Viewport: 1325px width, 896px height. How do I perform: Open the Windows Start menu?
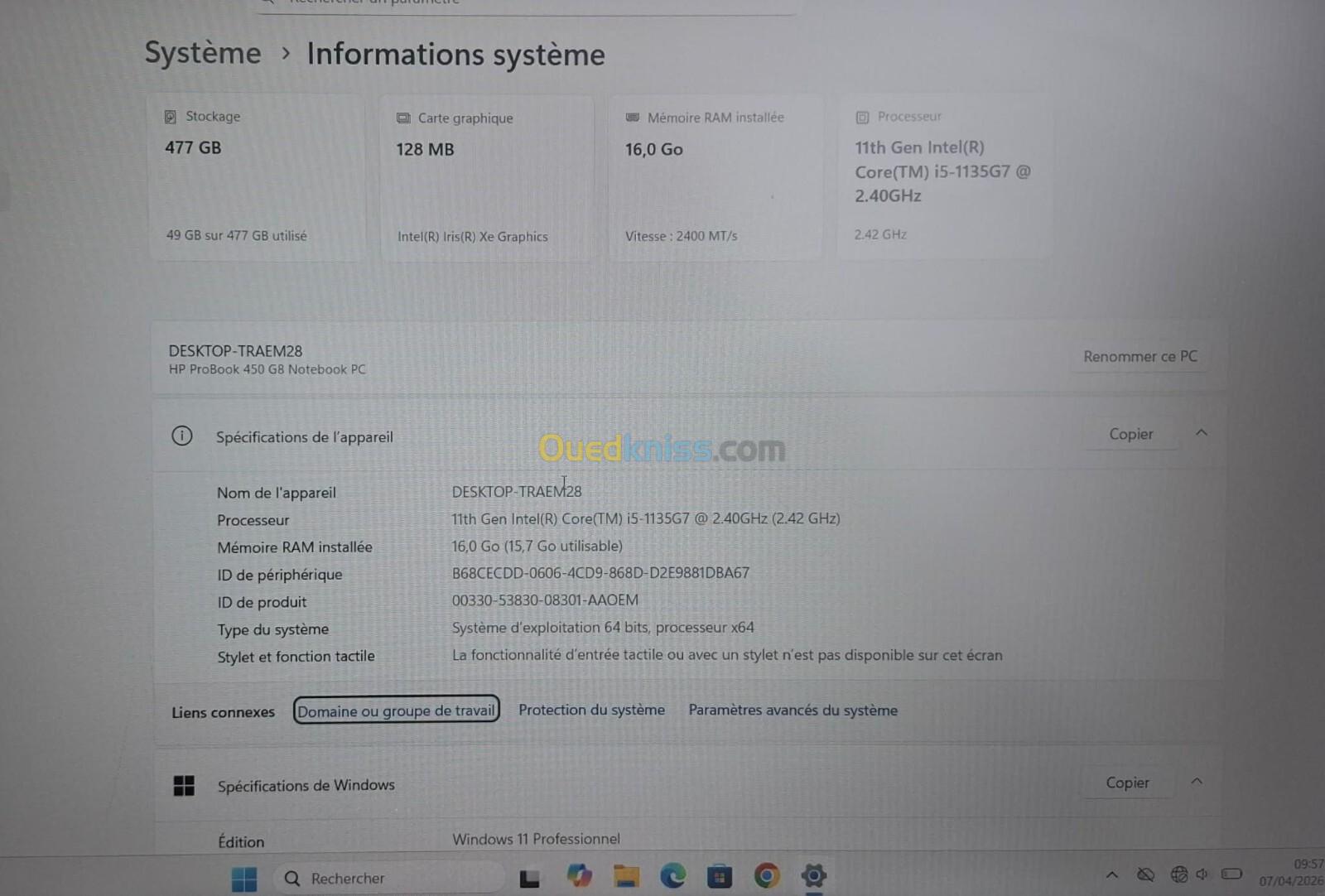(x=244, y=879)
